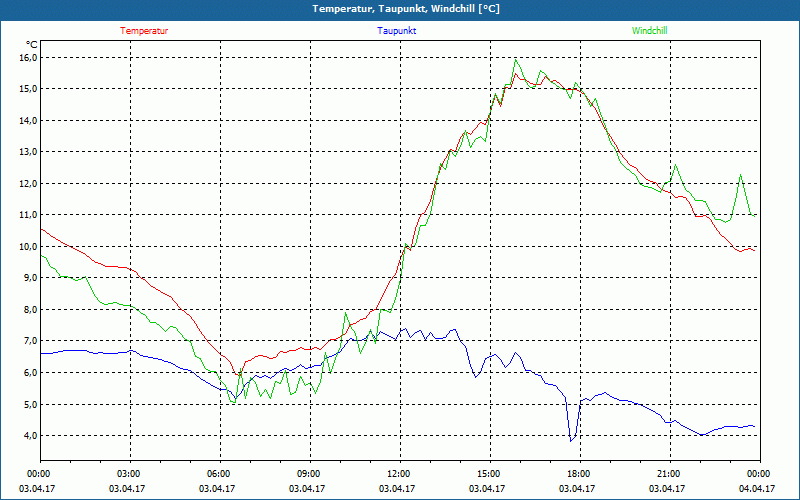Screen dimensions: 800x500
Task: Click the 13,0 y-axis value
Action: (x=29, y=152)
